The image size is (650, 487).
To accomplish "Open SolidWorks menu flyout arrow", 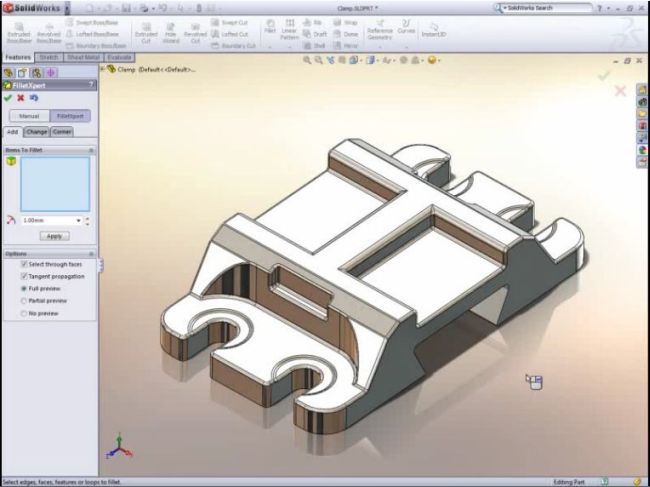I will [67, 8].
